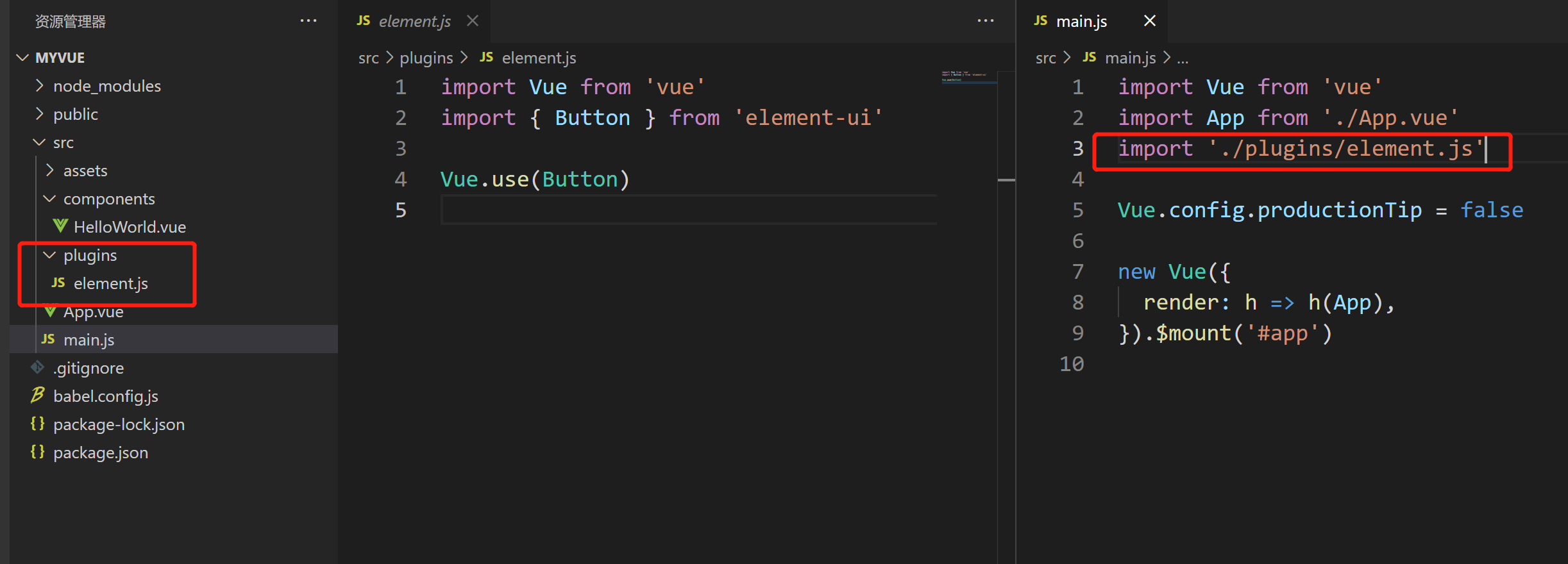Open App.vue from the file tree
The image size is (1568, 564).
94,312
